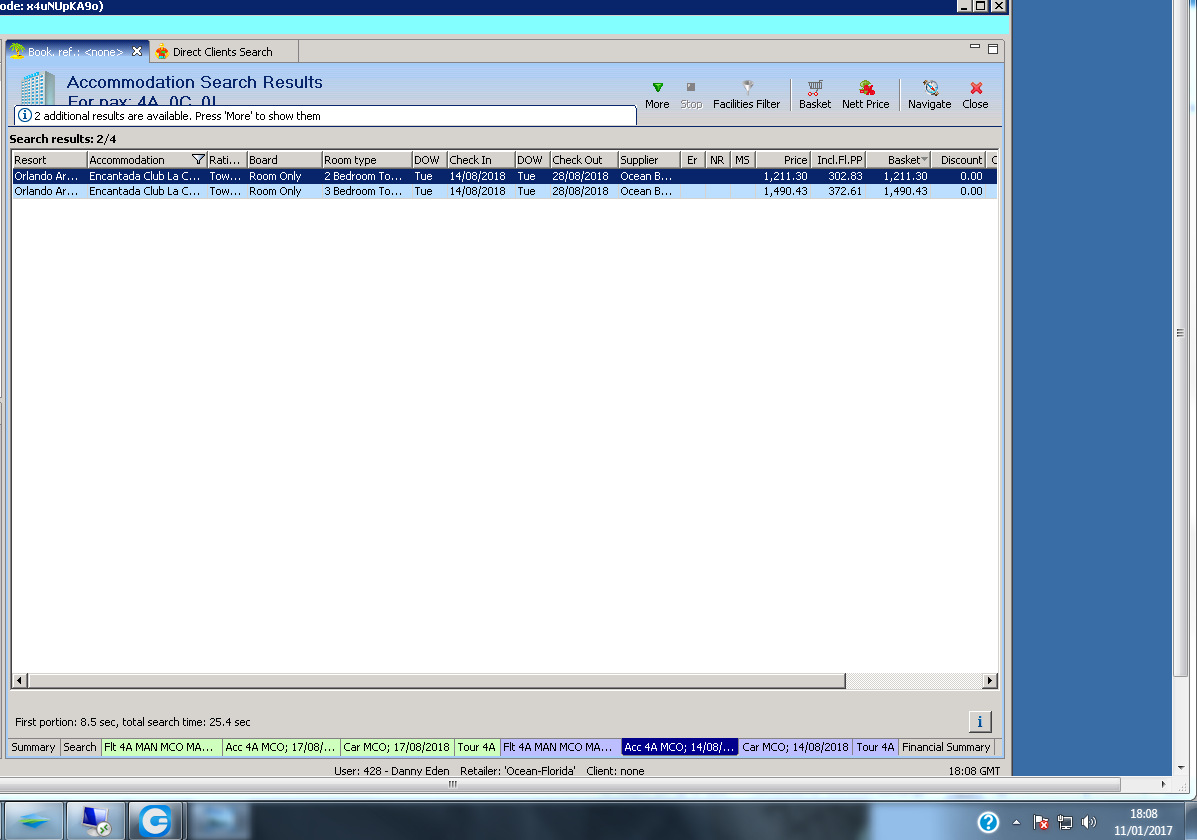Screen dimensions: 1197x840
Task: Select the 2 Bedroom To... result row
Action: 505,176
